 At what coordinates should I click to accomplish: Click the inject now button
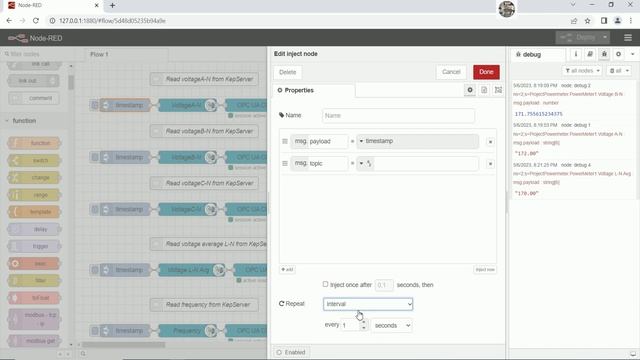pyautogui.click(x=485, y=270)
